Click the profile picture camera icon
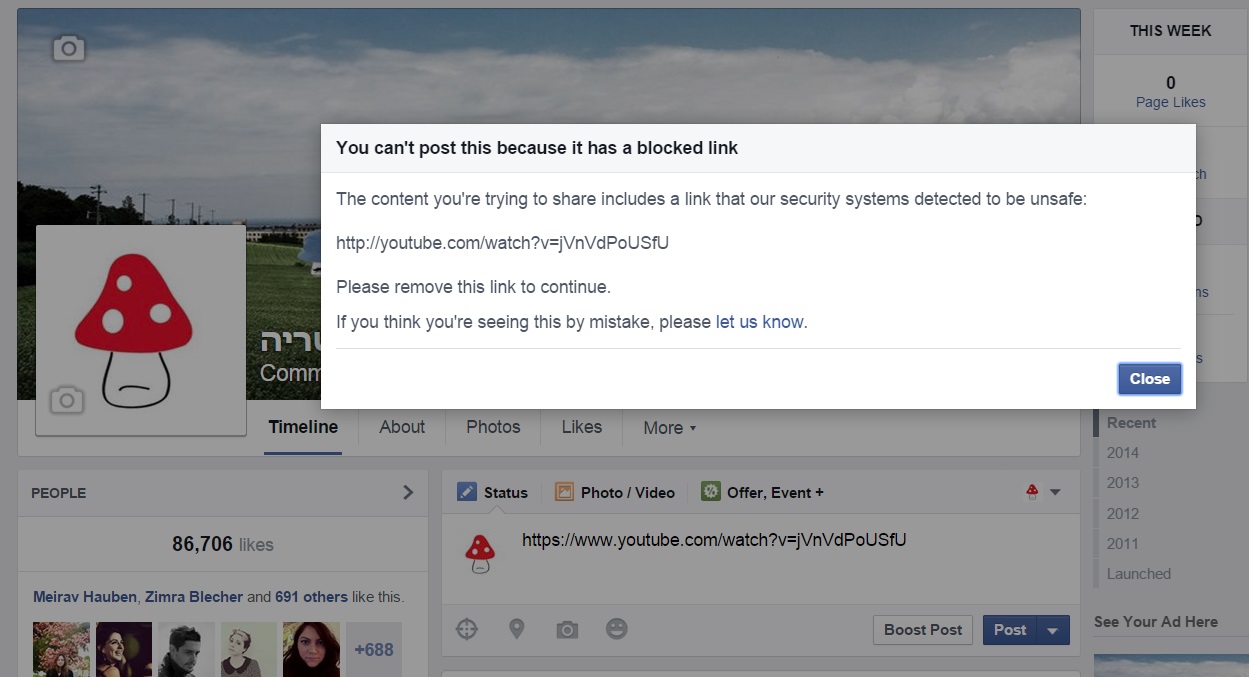Screen dimensions: 1249x677 (x=66, y=401)
